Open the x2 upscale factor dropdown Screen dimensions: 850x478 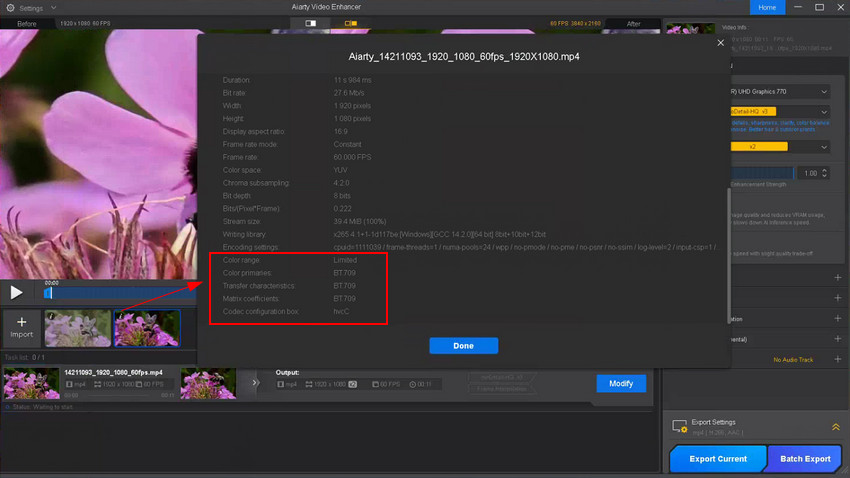(779, 147)
